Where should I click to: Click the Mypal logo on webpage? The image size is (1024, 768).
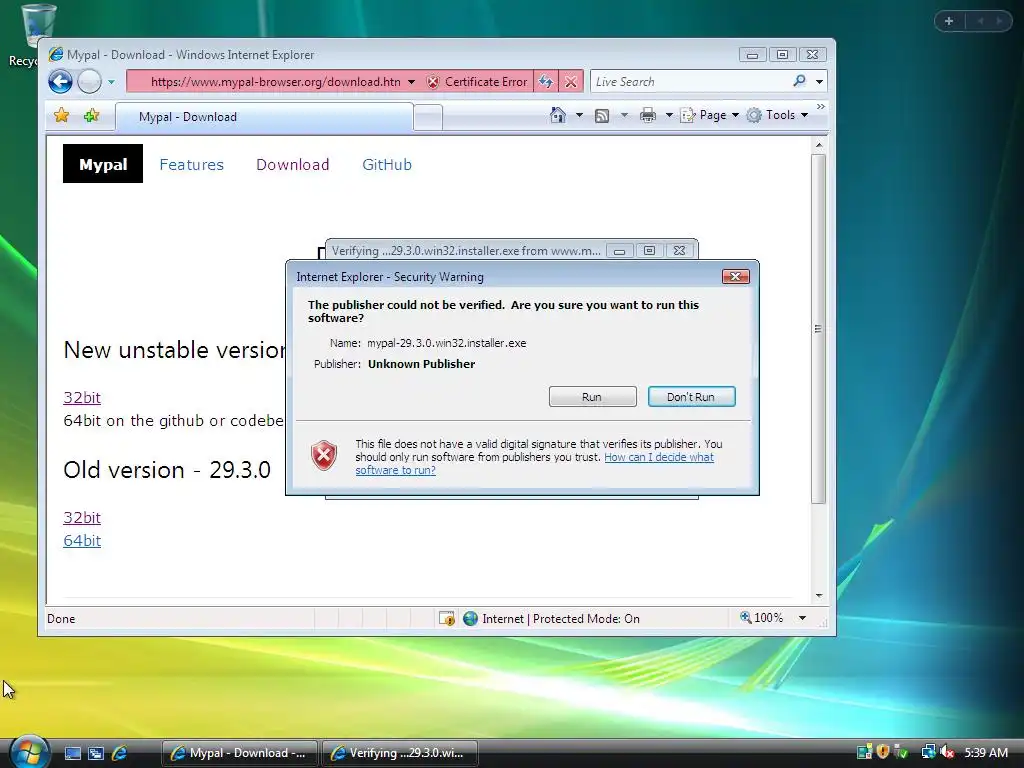[x=103, y=164]
